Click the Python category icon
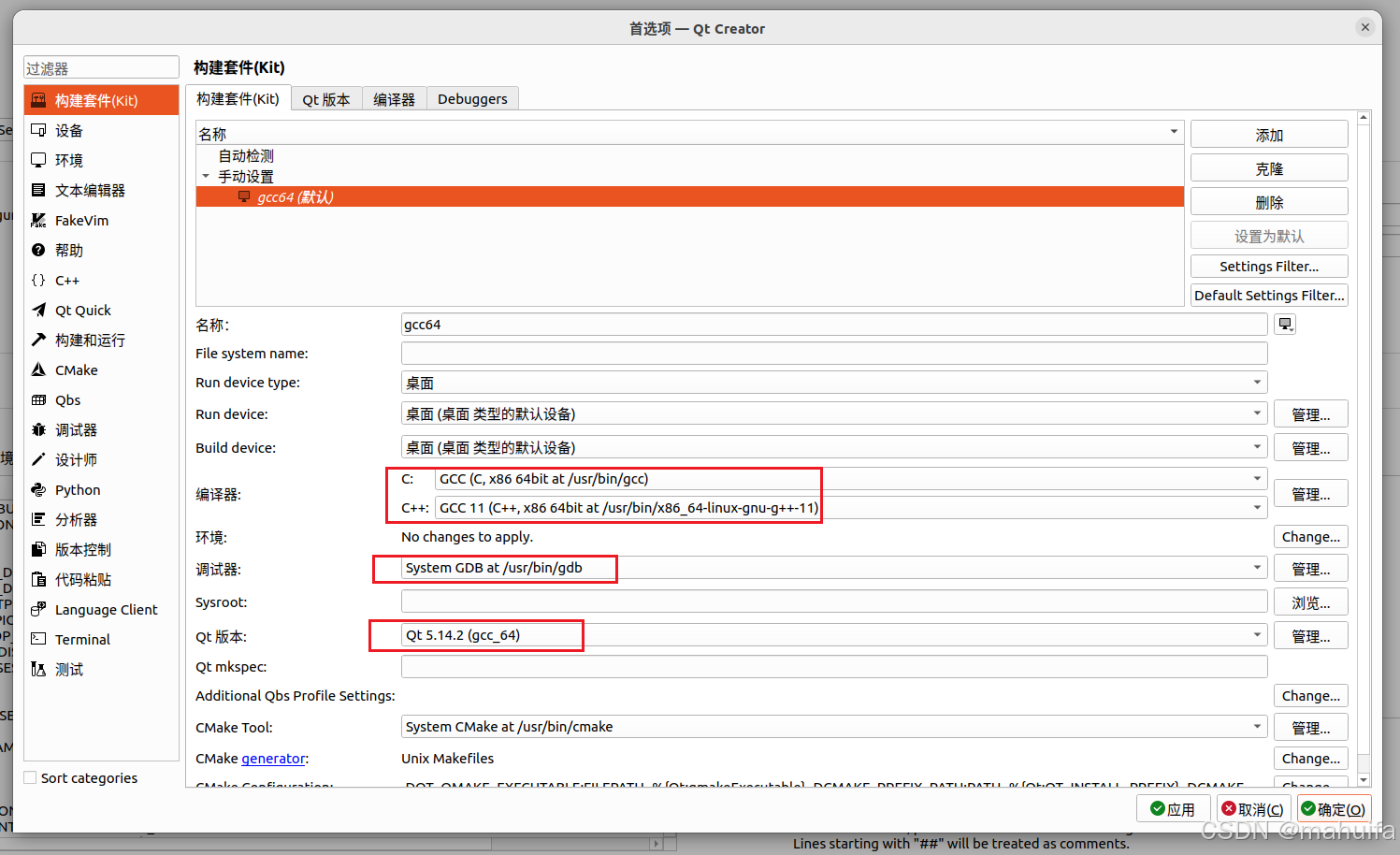Screen dimensions: 1400x855 (38, 490)
